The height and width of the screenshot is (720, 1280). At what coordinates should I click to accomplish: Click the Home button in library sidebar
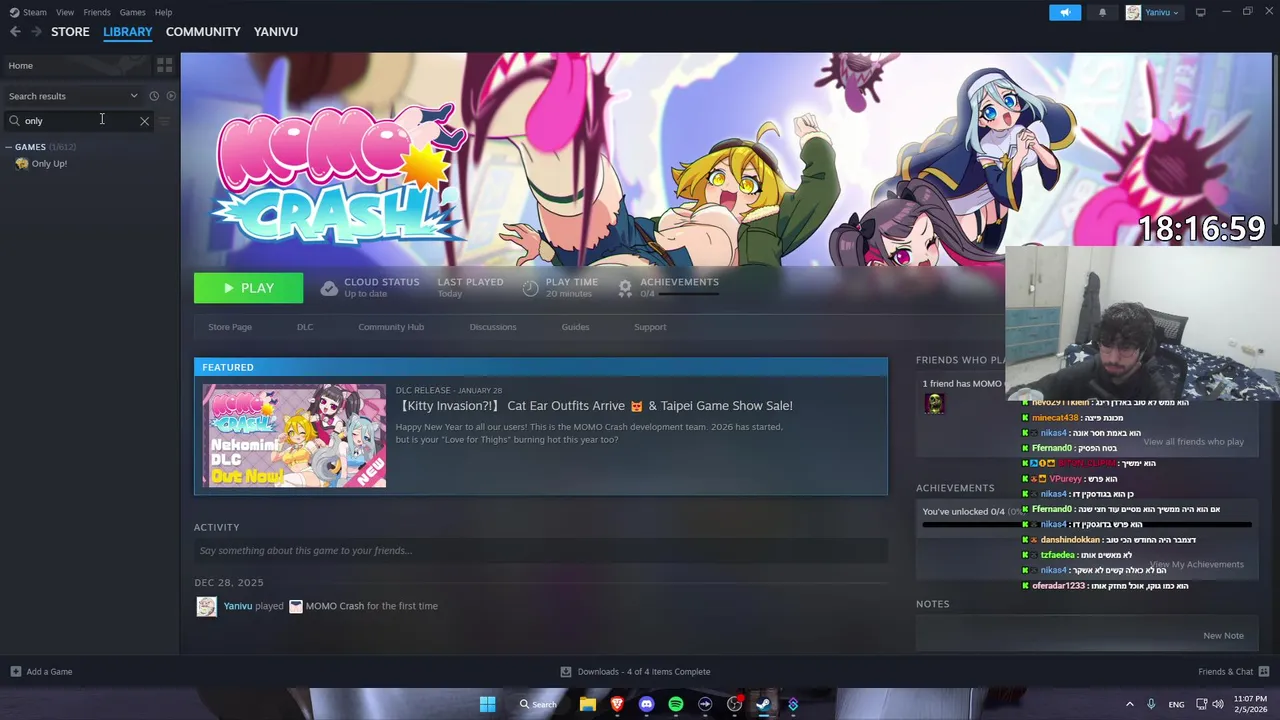[x=75, y=65]
